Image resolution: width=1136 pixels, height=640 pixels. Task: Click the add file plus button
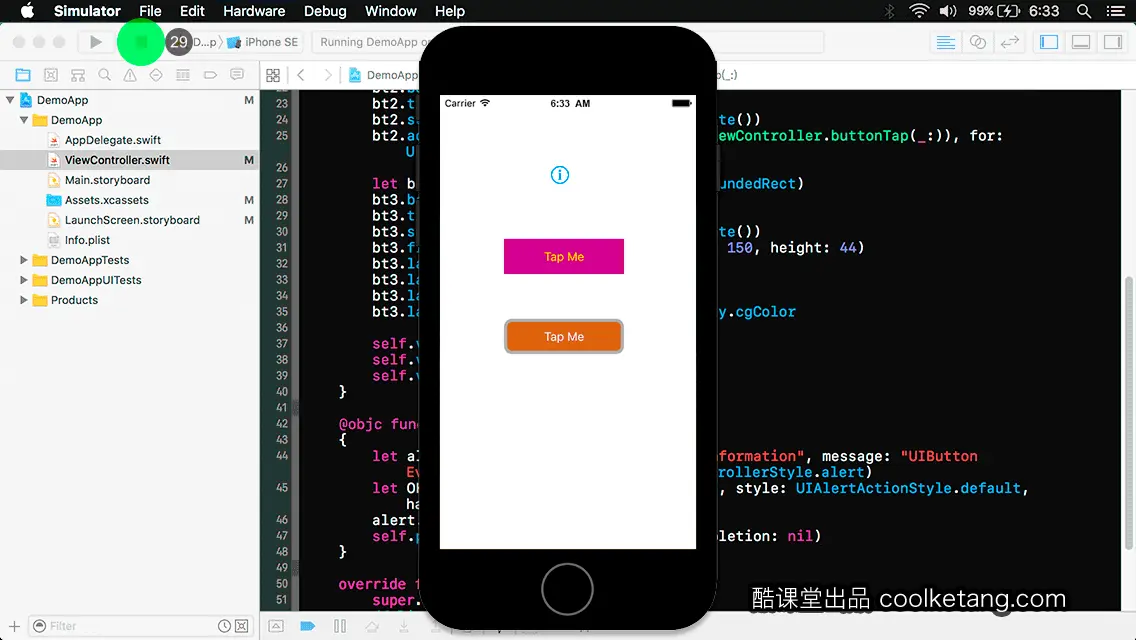point(14,626)
